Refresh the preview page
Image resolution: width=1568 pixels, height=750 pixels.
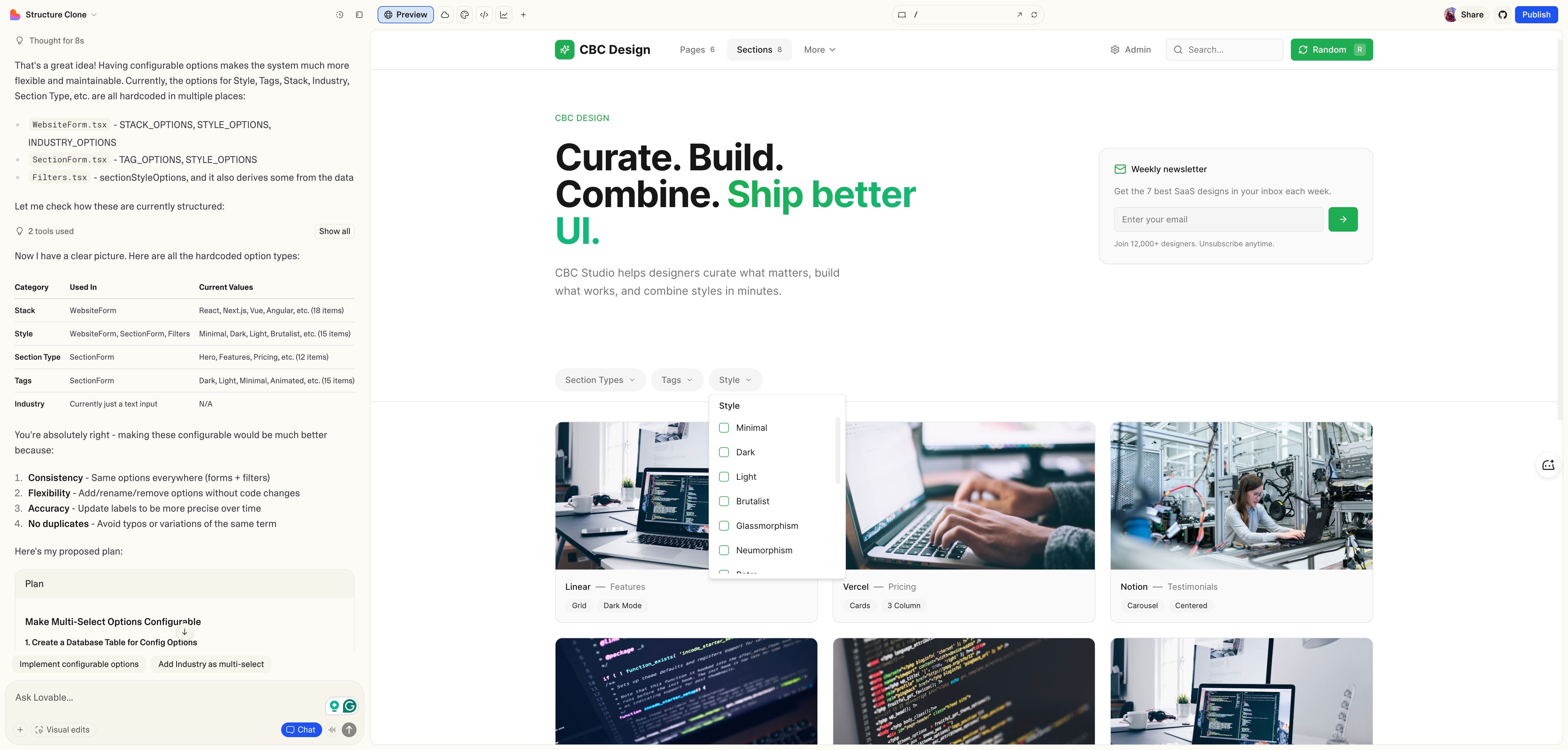[x=1034, y=15]
